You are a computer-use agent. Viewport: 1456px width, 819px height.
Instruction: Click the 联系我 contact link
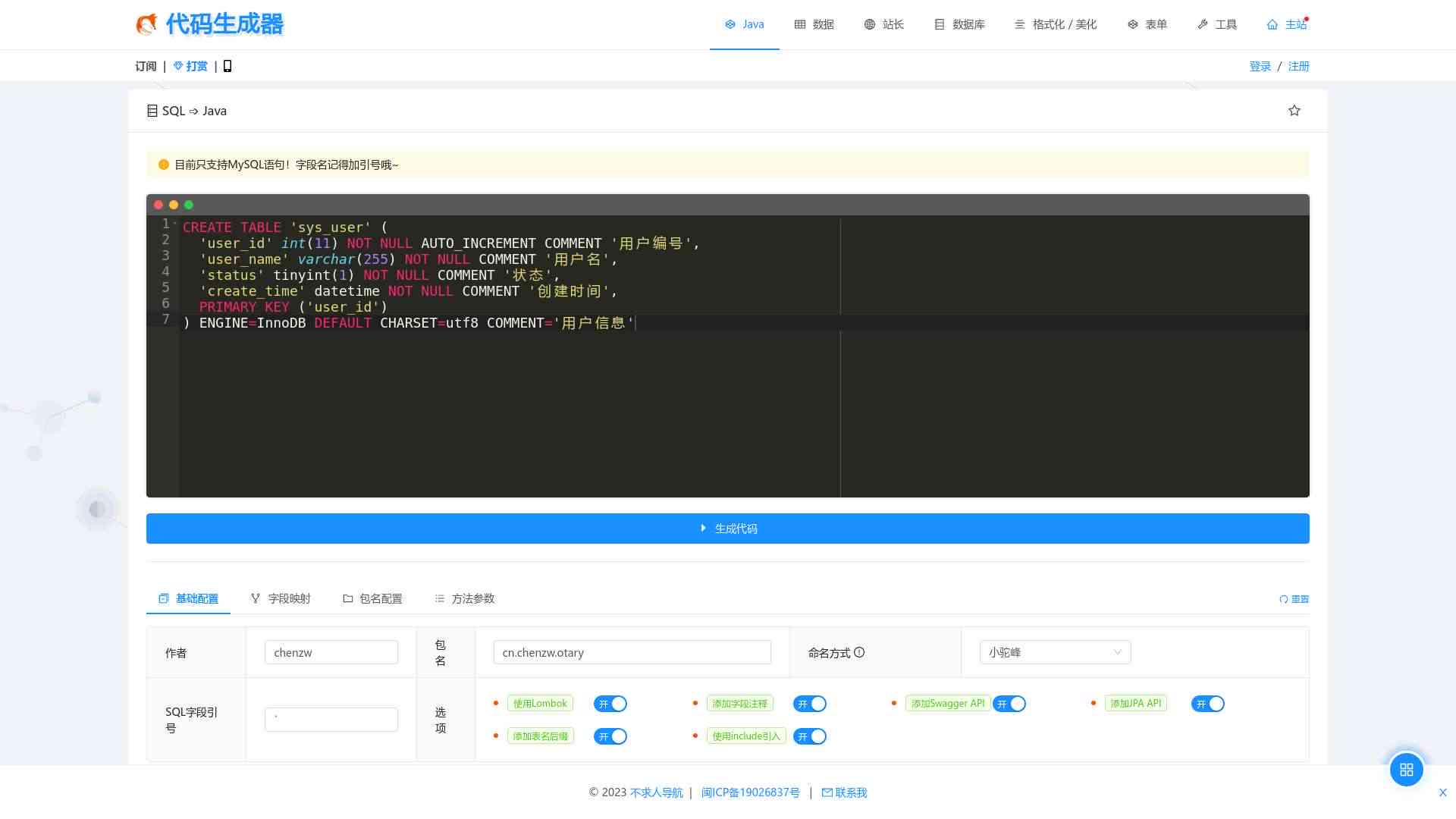point(844,792)
